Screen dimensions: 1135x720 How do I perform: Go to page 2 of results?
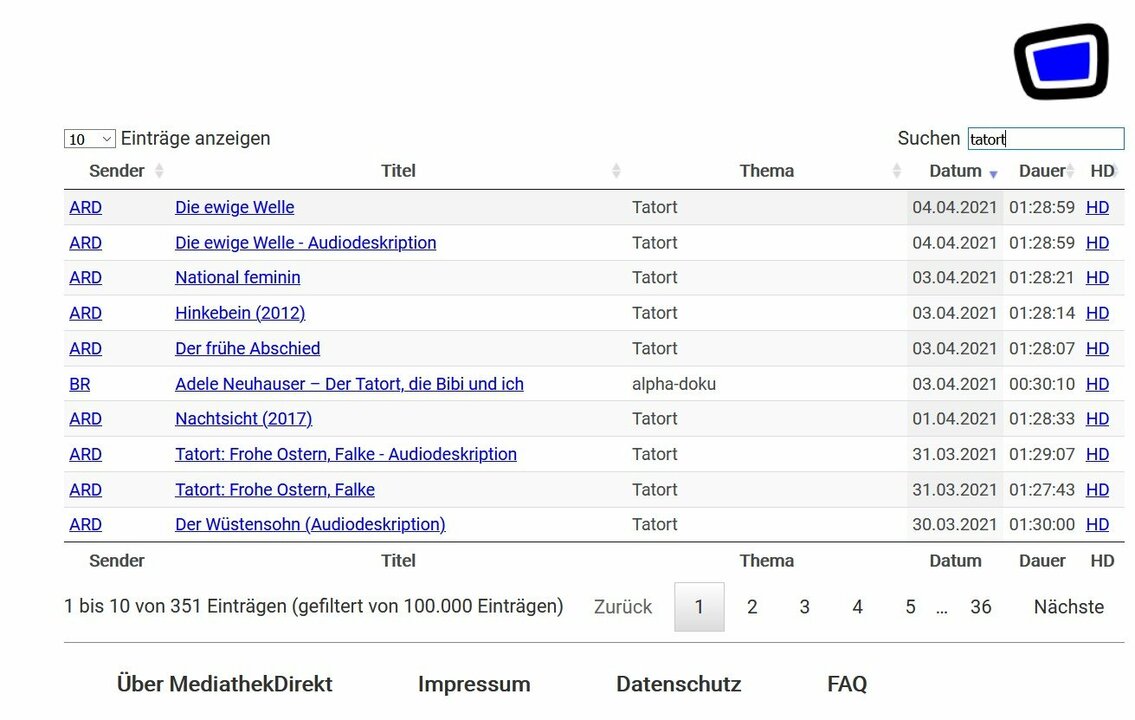[752, 606]
